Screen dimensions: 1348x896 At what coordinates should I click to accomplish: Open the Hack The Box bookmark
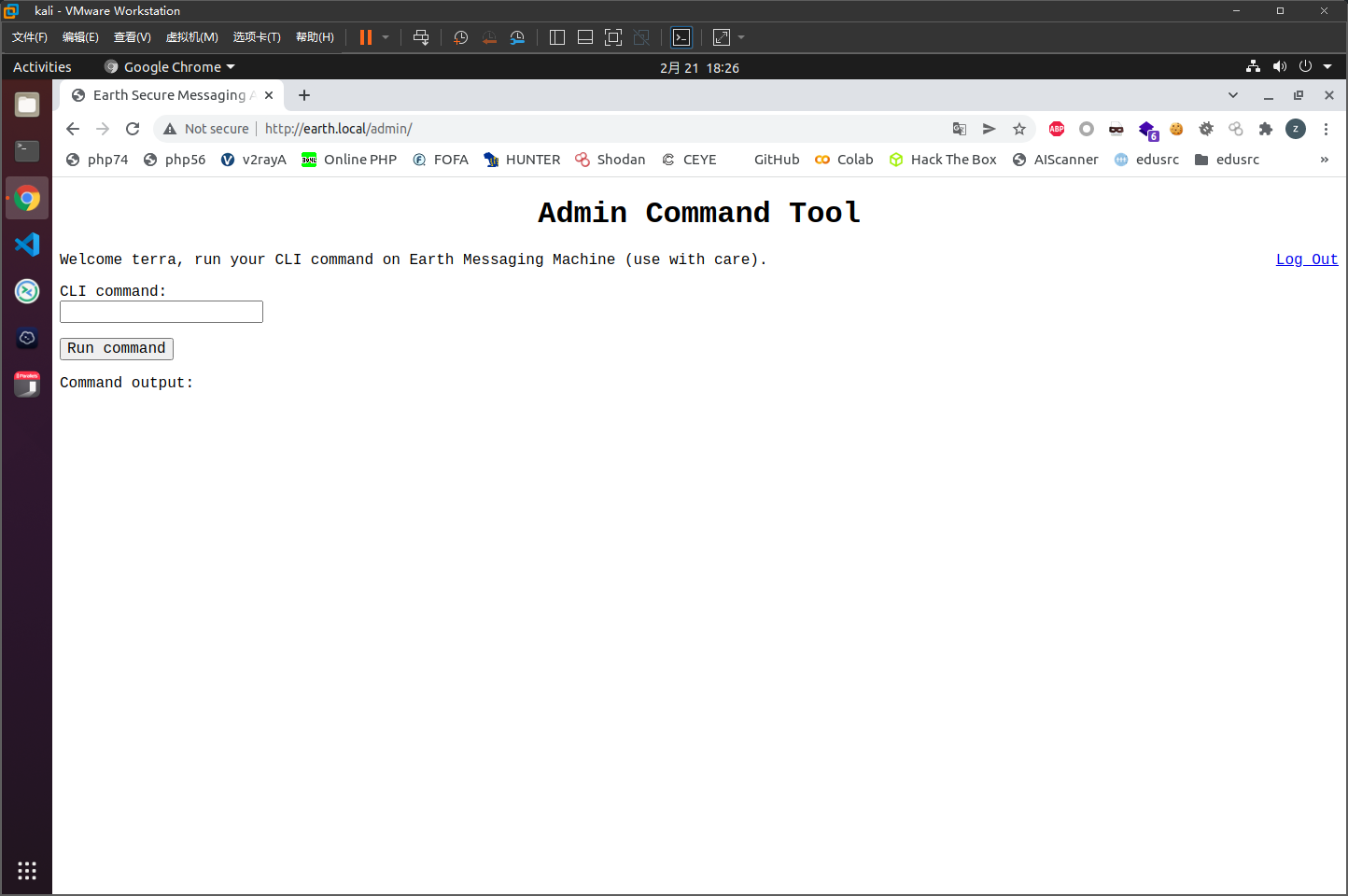tap(943, 160)
